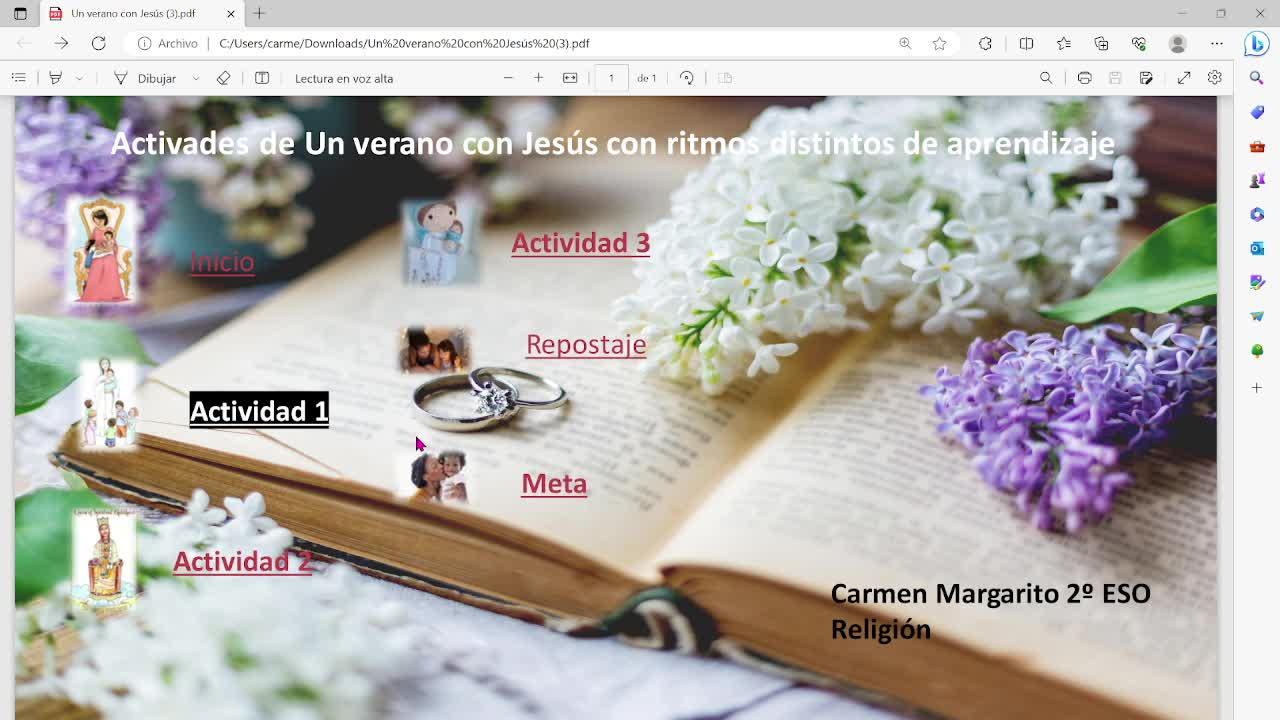1280x720 pixels.
Task: Select the Eraser tool
Action: click(223, 78)
